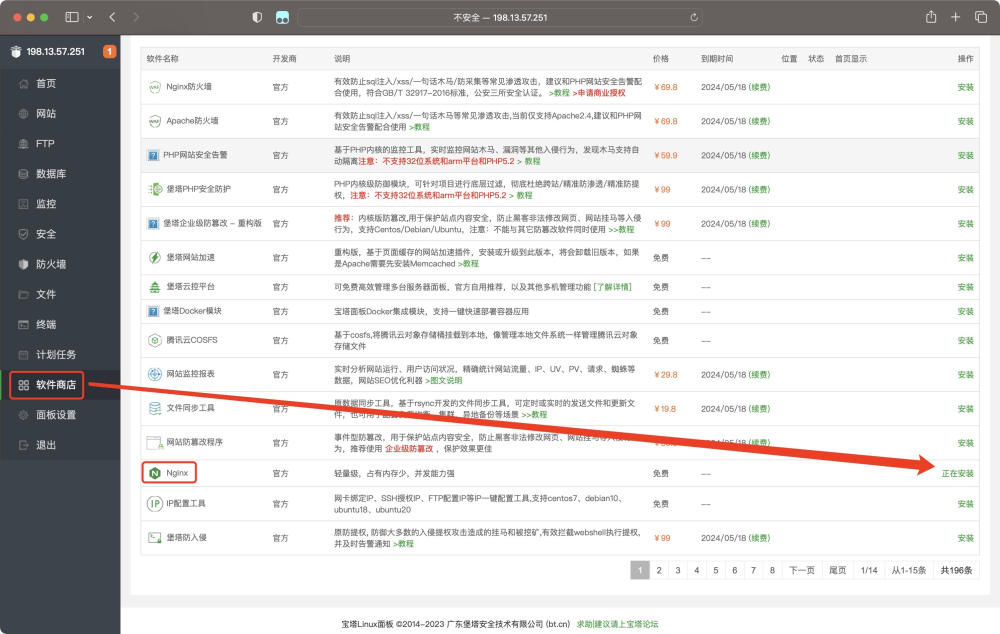Click 正在安装 status in Nginx row
1000x634 pixels.
[x=957, y=473]
